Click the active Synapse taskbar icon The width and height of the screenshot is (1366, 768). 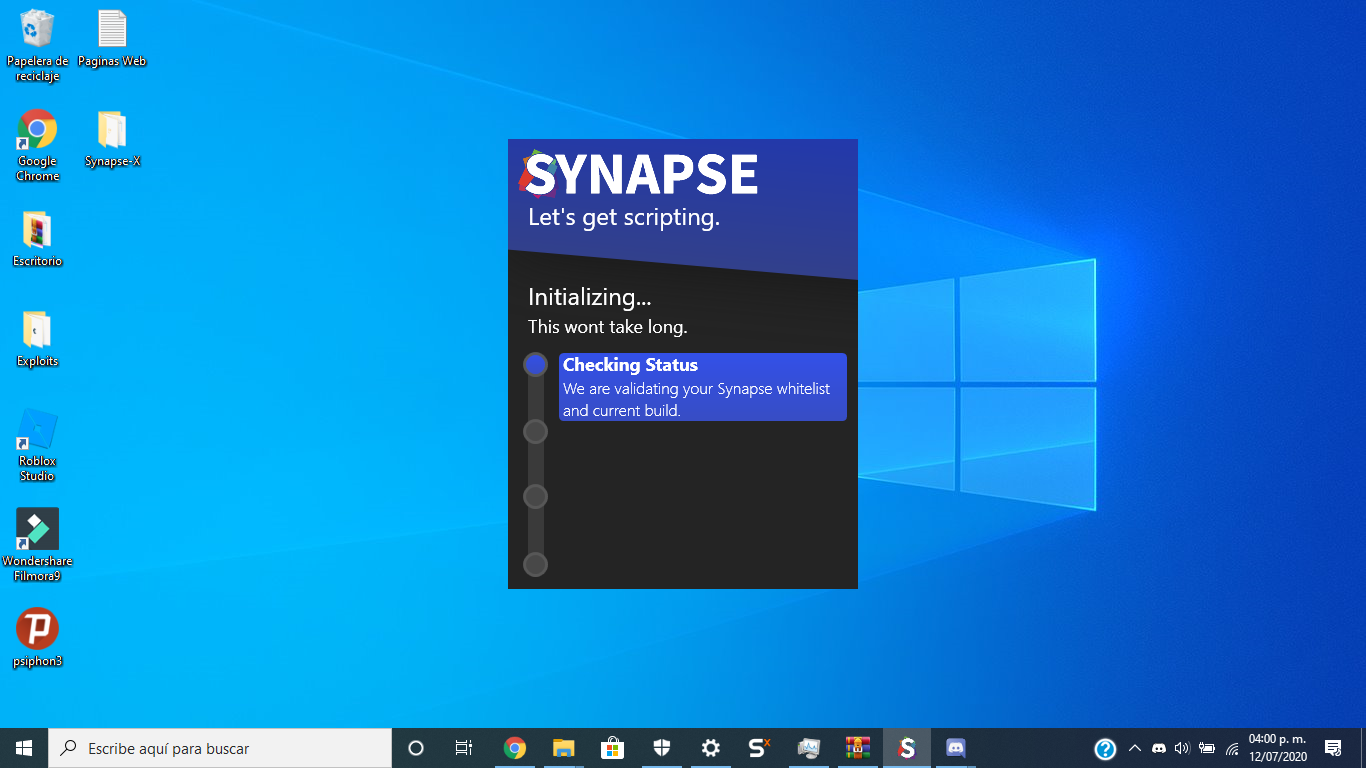[x=906, y=748]
